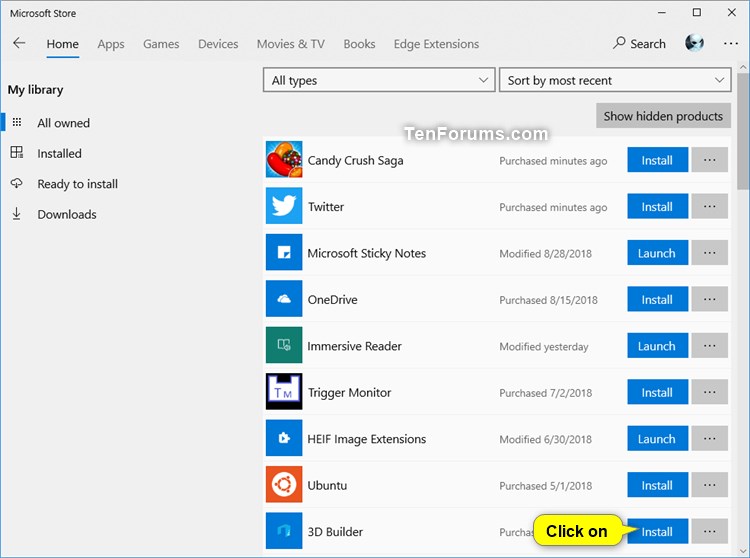
Task: Open more options for Trigger Monitor
Action: click(x=710, y=392)
